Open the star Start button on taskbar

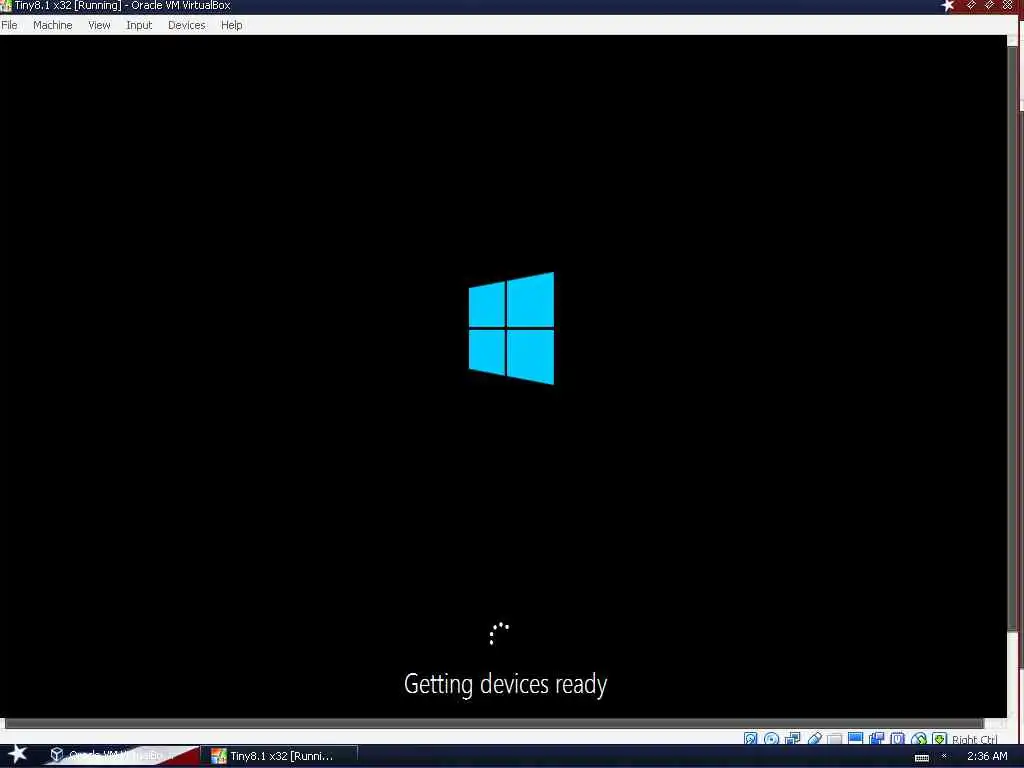tap(17, 754)
